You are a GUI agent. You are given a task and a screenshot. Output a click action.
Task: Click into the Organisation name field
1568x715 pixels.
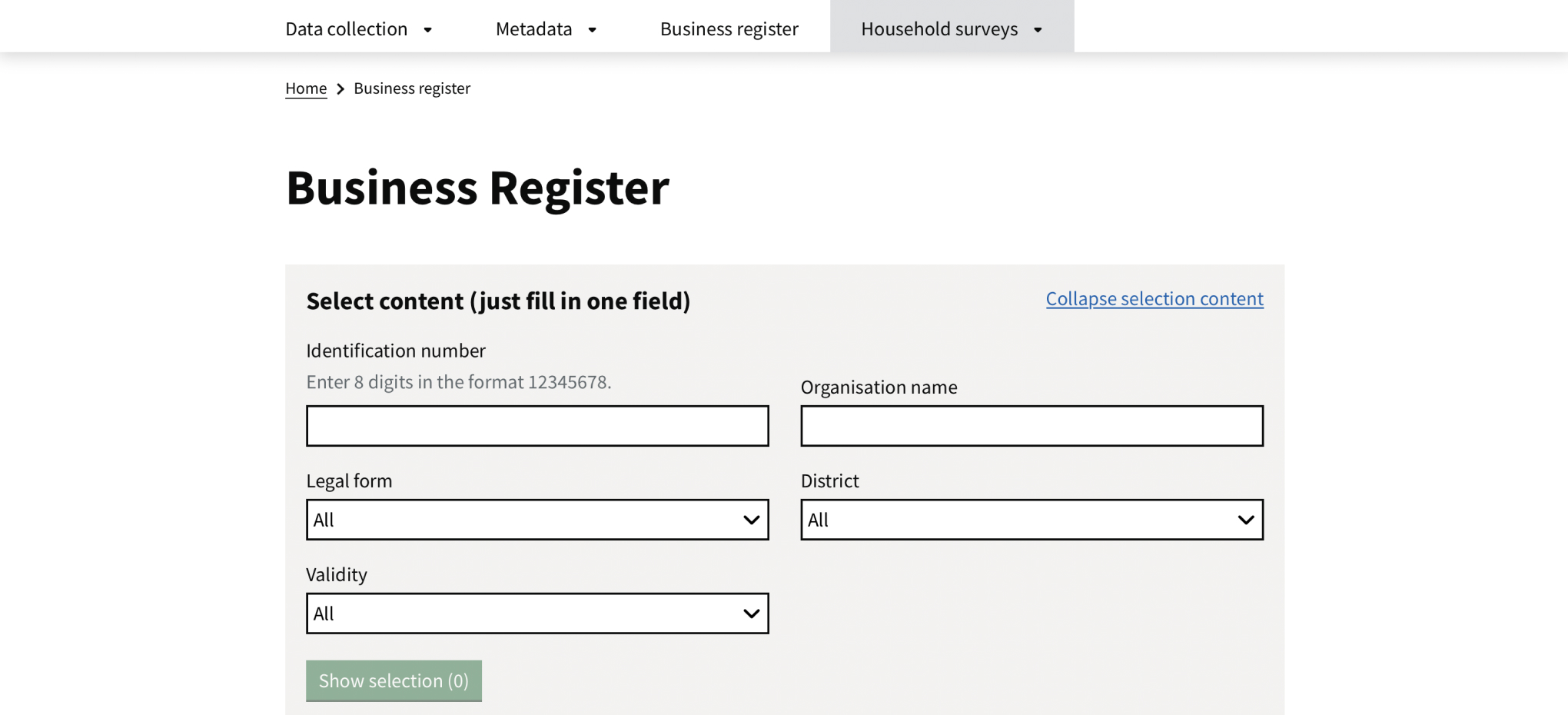tap(1031, 426)
